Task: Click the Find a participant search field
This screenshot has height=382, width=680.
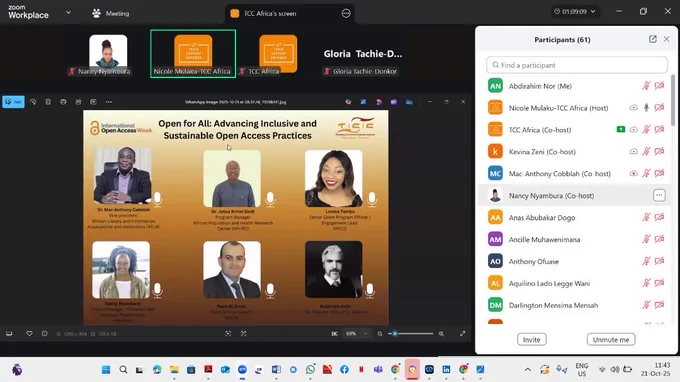Action: coord(576,65)
